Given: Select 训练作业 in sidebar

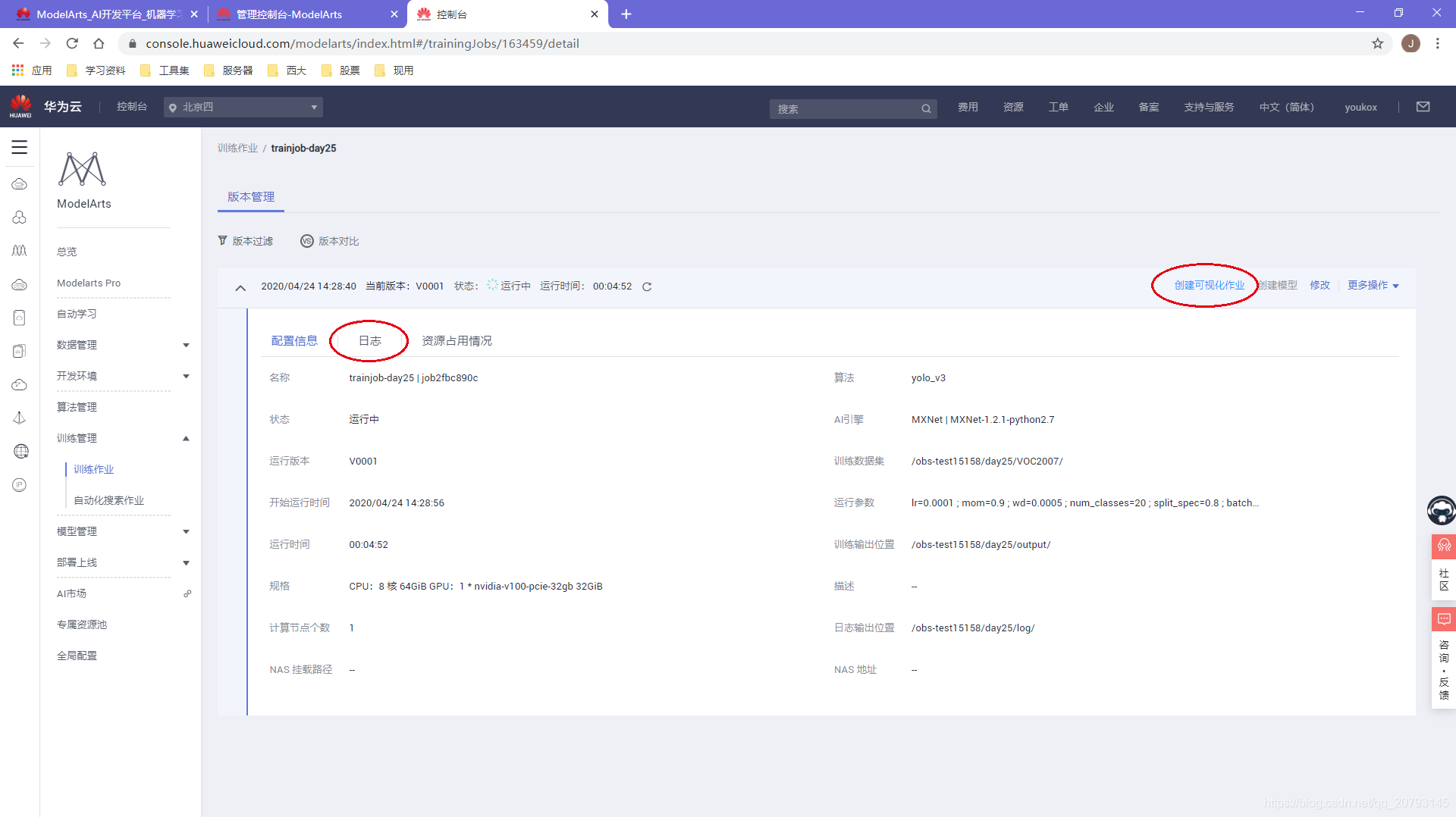Looking at the screenshot, I should click(x=93, y=469).
